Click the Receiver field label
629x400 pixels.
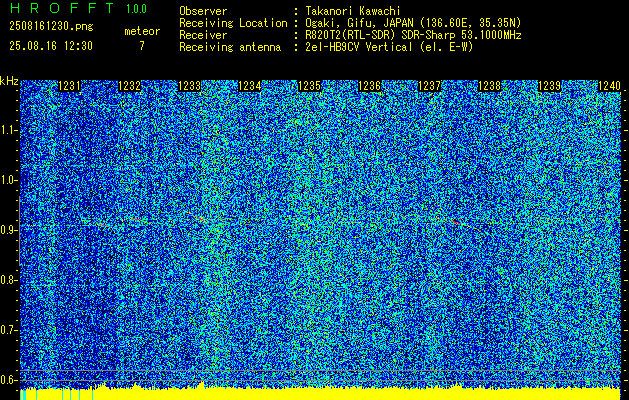pyautogui.click(x=203, y=35)
